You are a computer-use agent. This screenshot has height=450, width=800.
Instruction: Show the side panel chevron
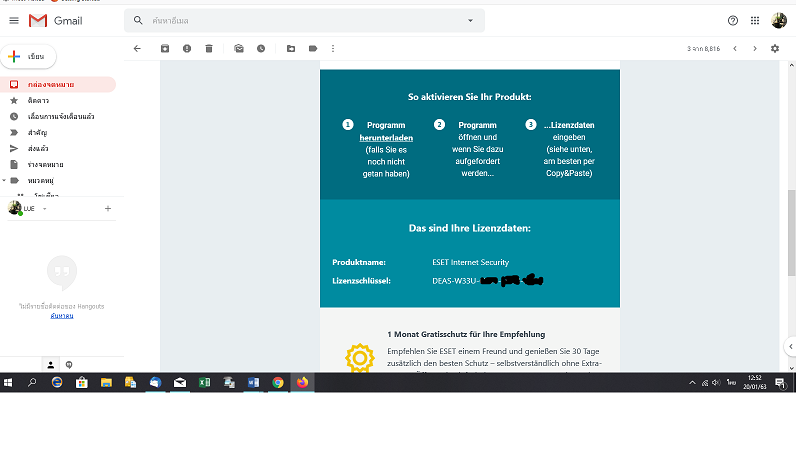(791, 346)
